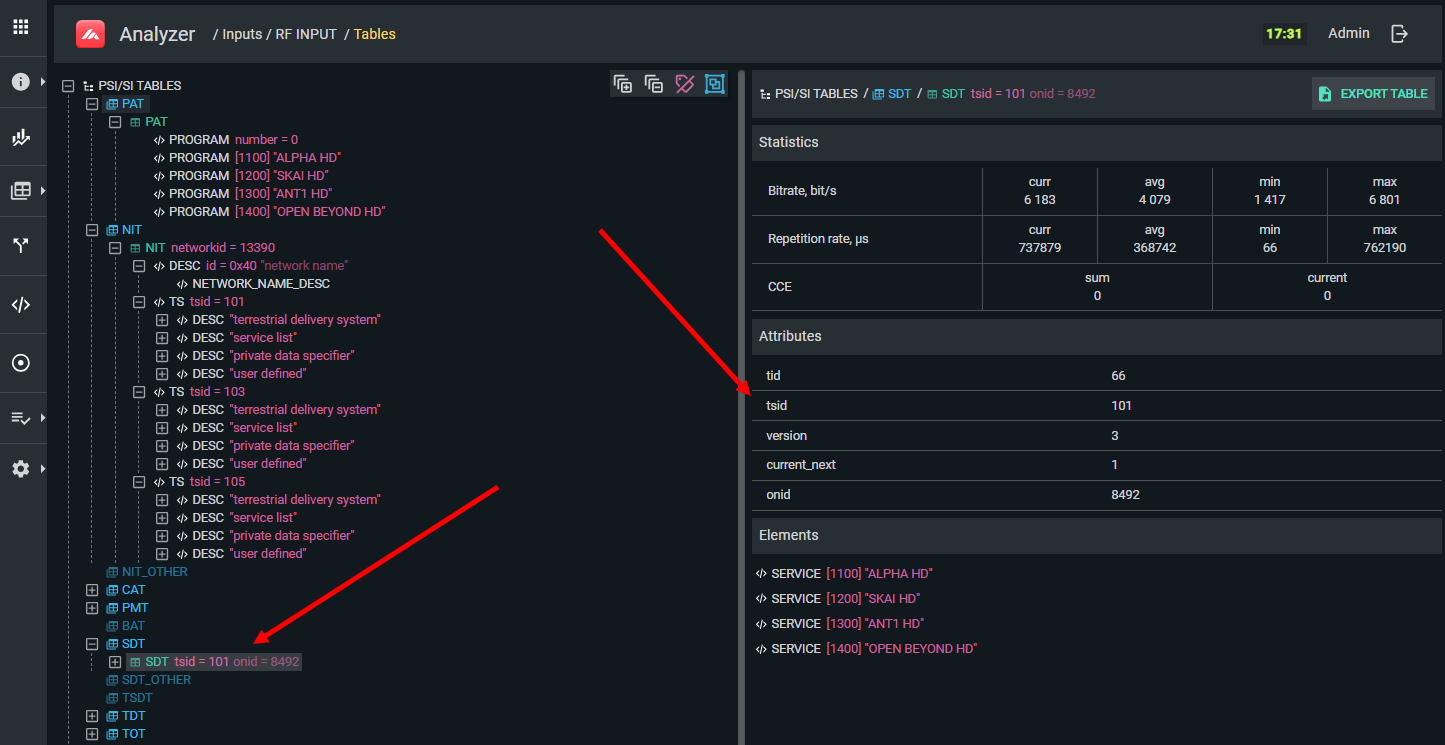Open the info section in sidebar

[20, 82]
